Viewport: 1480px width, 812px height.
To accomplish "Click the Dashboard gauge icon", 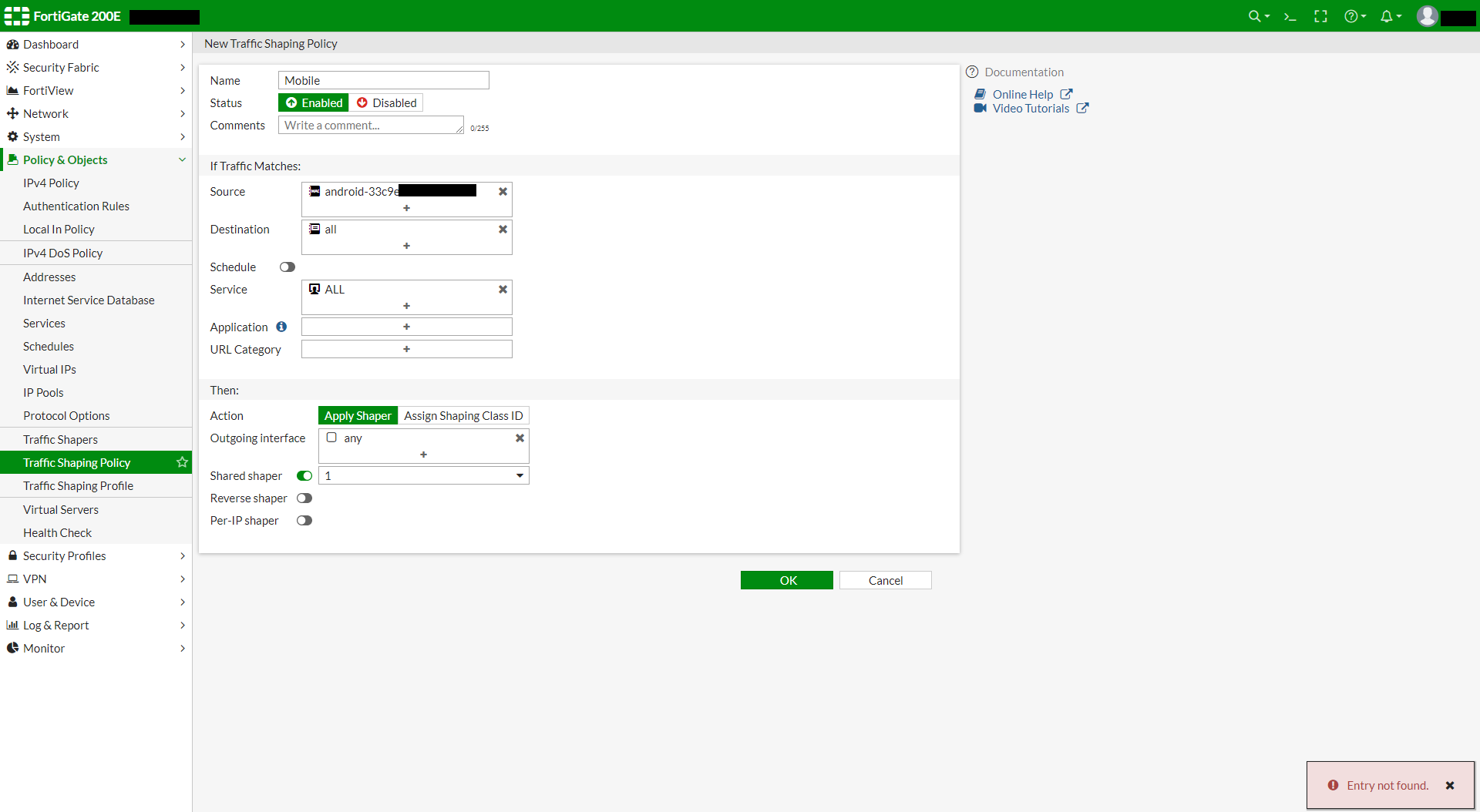I will point(12,44).
